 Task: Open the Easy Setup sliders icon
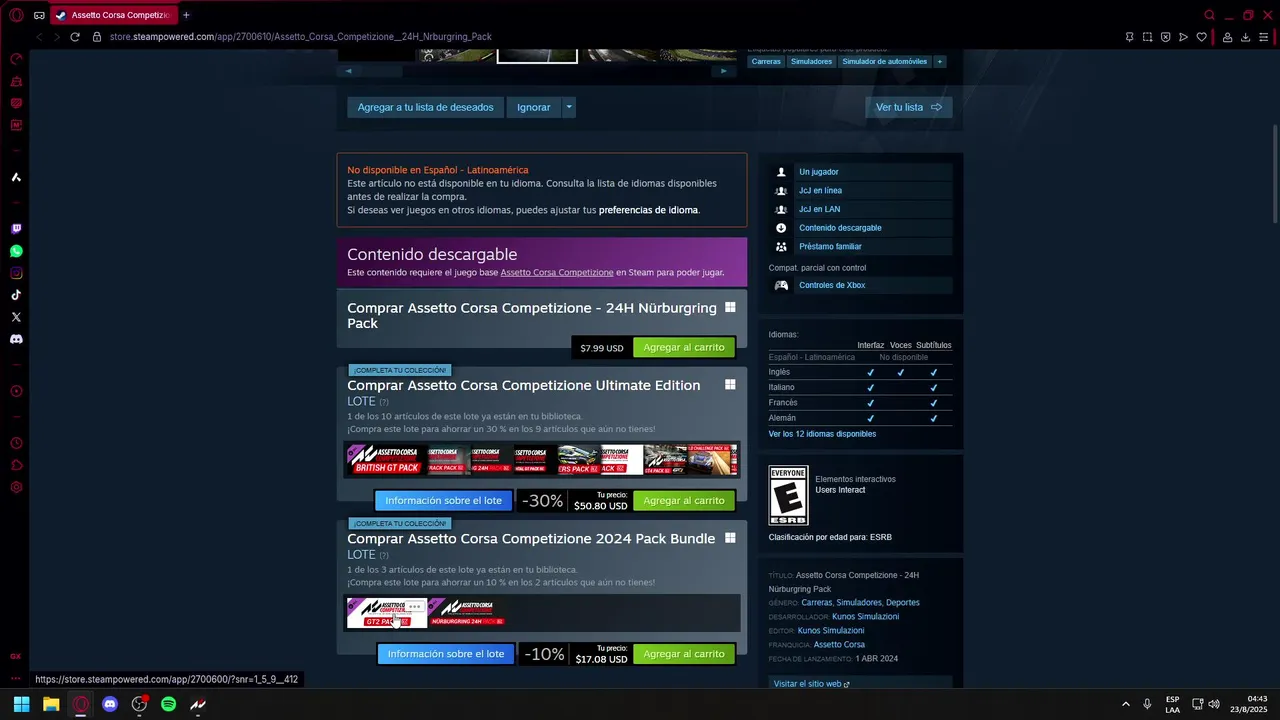pos(1264,37)
